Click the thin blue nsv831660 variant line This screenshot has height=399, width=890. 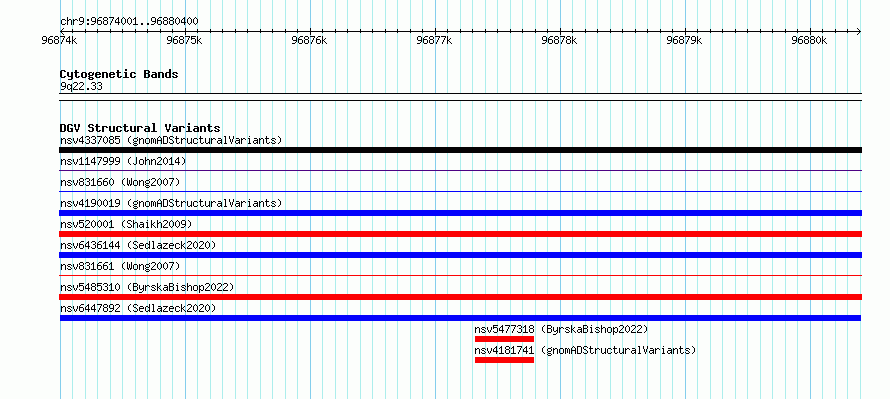pyautogui.click(x=460, y=191)
